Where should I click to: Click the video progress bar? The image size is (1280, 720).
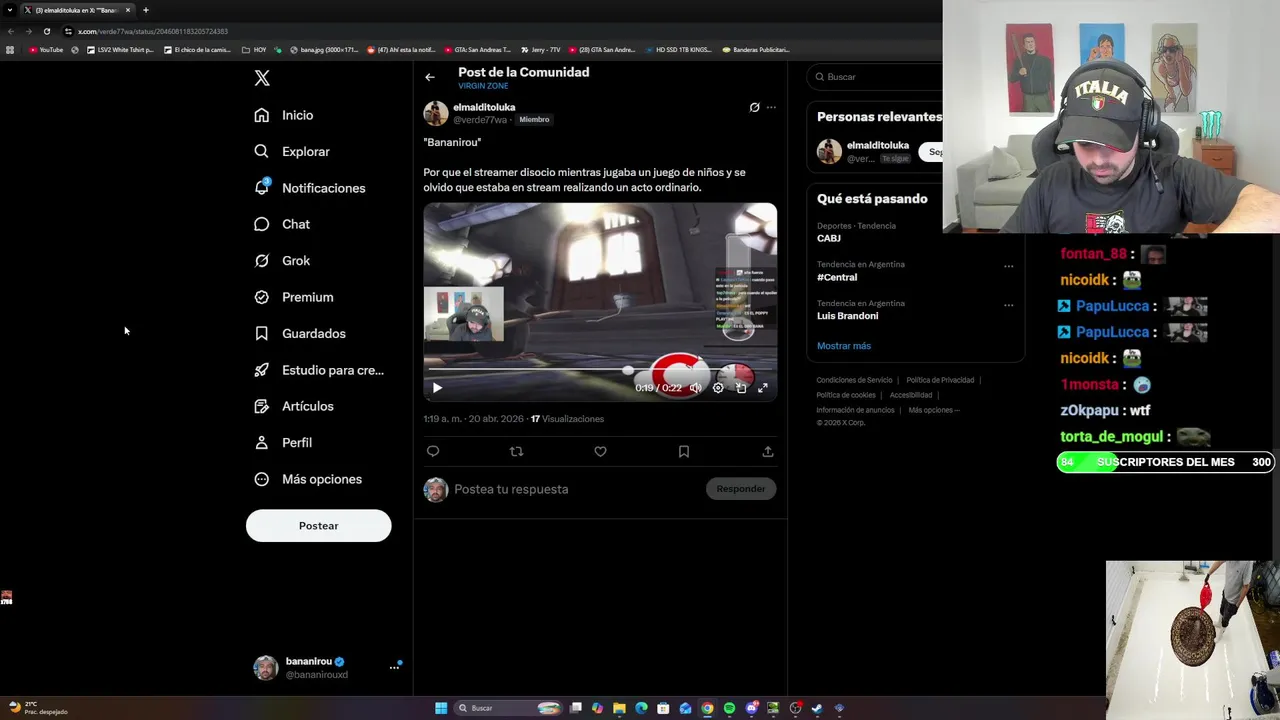(x=600, y=370)
